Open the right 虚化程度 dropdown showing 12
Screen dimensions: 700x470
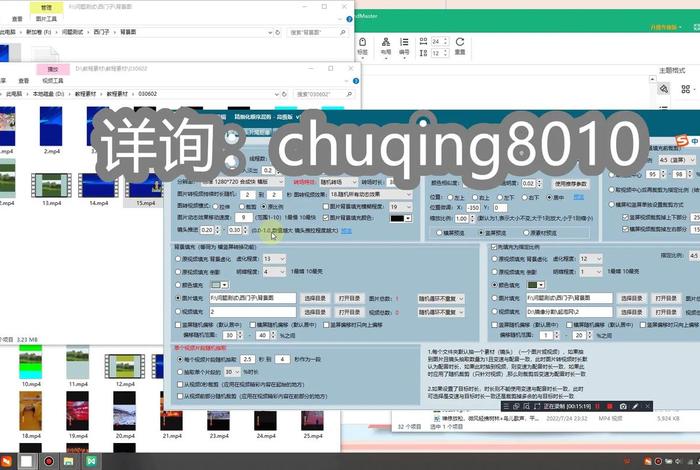pos(591,259)
